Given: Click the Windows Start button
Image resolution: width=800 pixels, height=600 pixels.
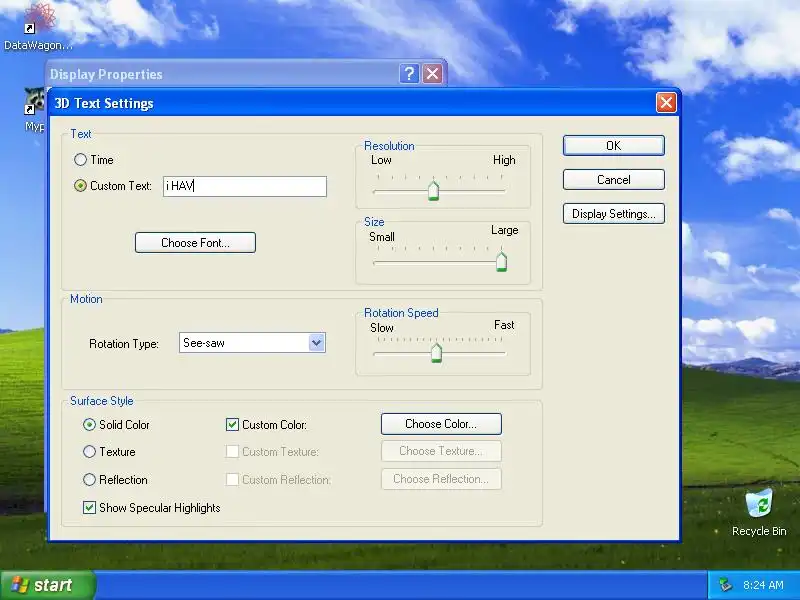Looking at the screenshot, I should [47, 585].
